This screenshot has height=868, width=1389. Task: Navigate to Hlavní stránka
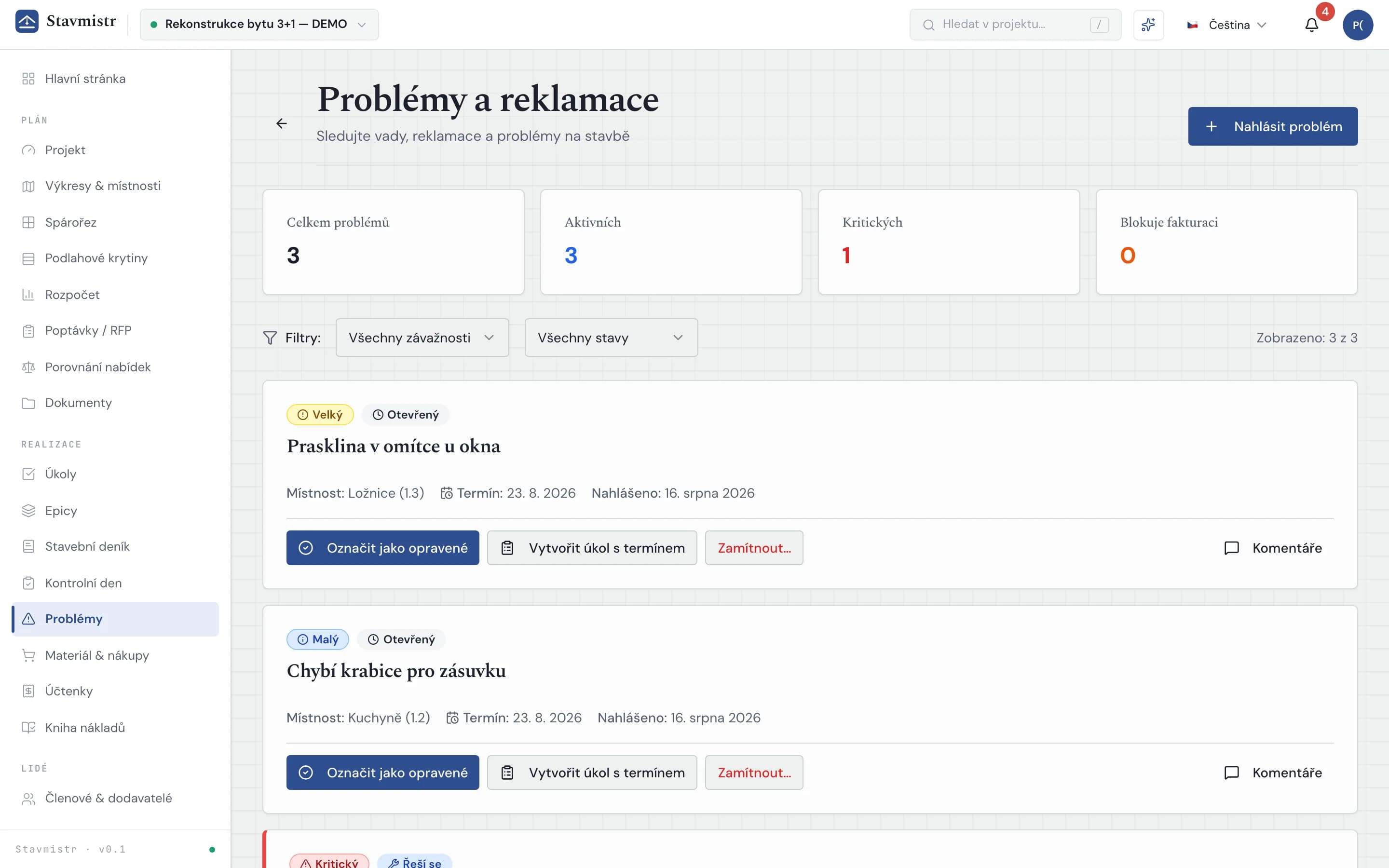(115, 79)
